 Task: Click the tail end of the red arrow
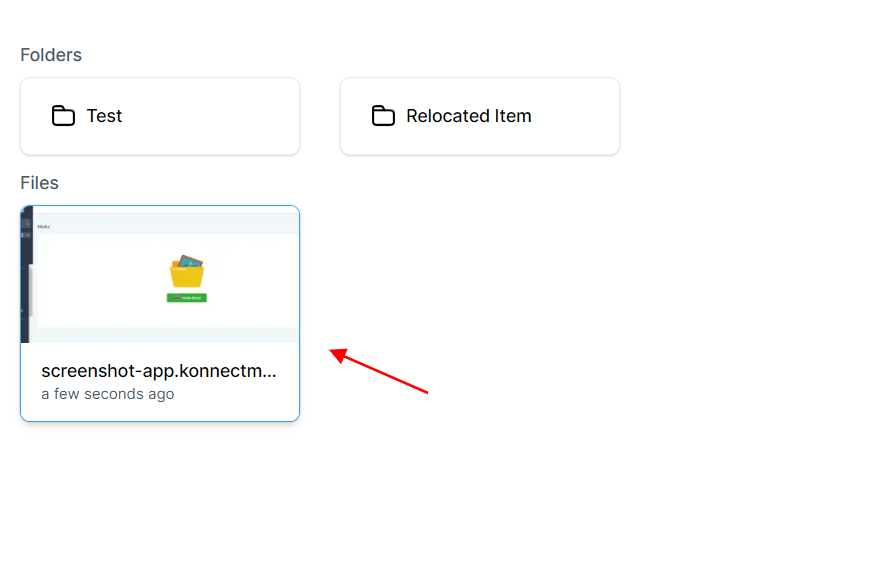(x=426, y=391)
